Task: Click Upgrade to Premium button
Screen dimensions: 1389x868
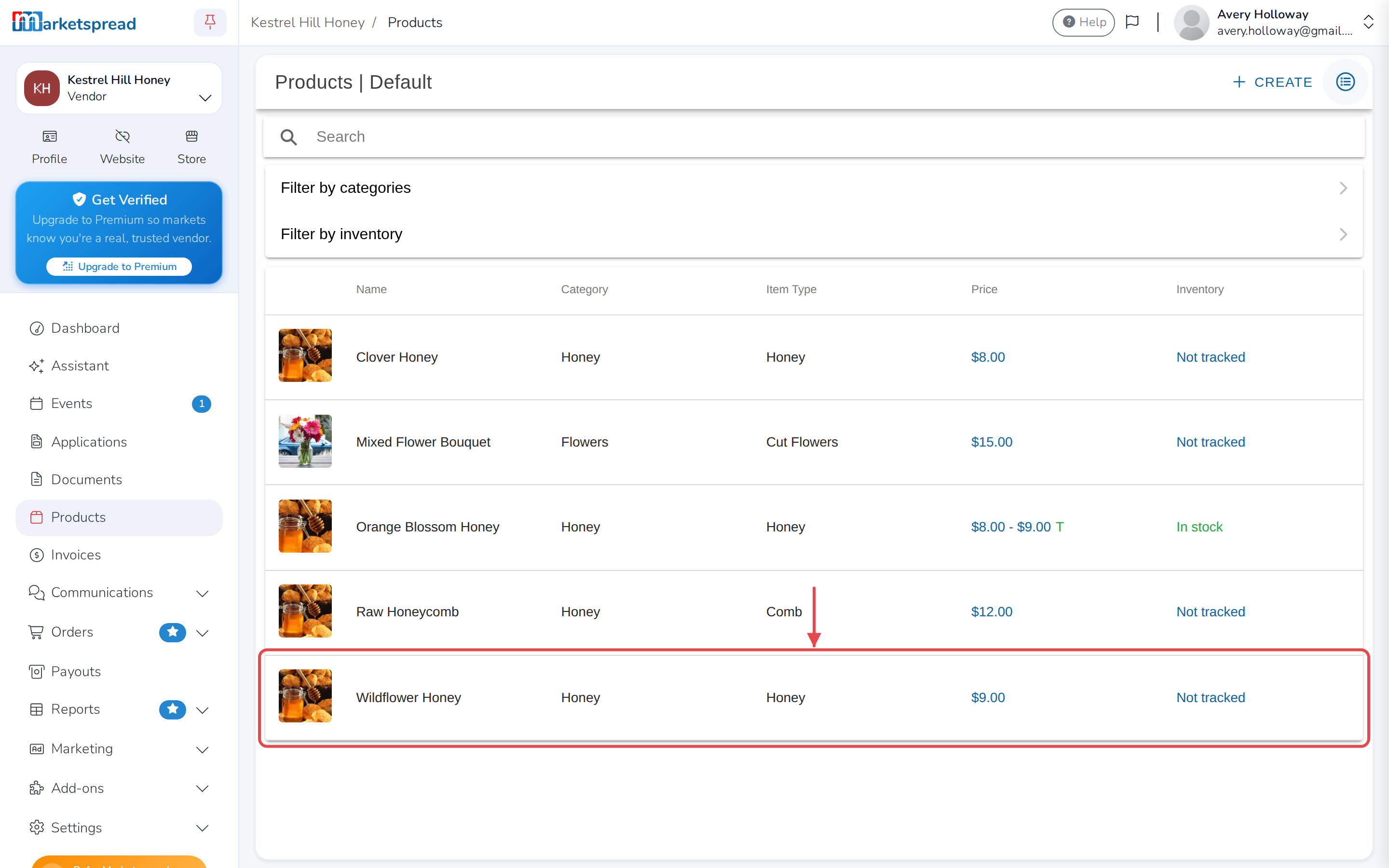Action: click(119, 266)
